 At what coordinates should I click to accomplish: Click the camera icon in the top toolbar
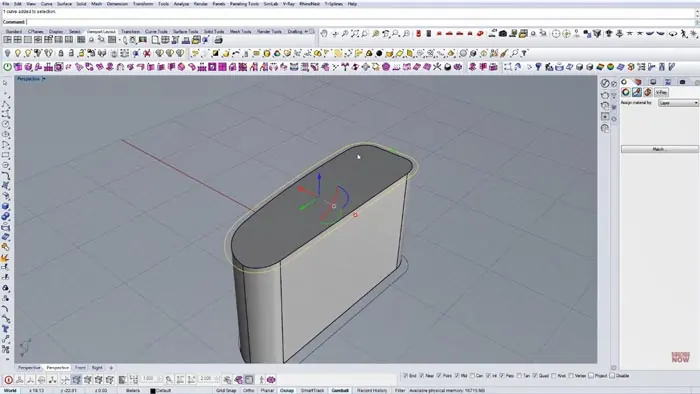tap(503, 33)
